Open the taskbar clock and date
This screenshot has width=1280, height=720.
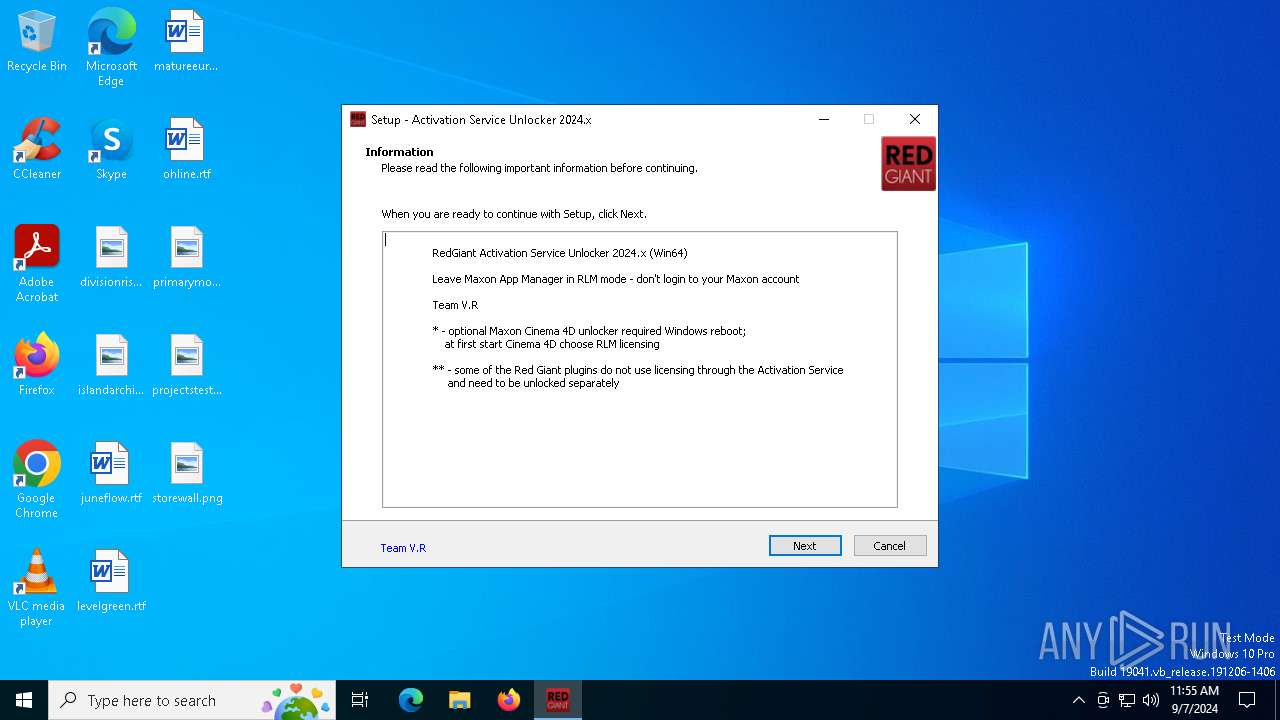[1195, 700]
